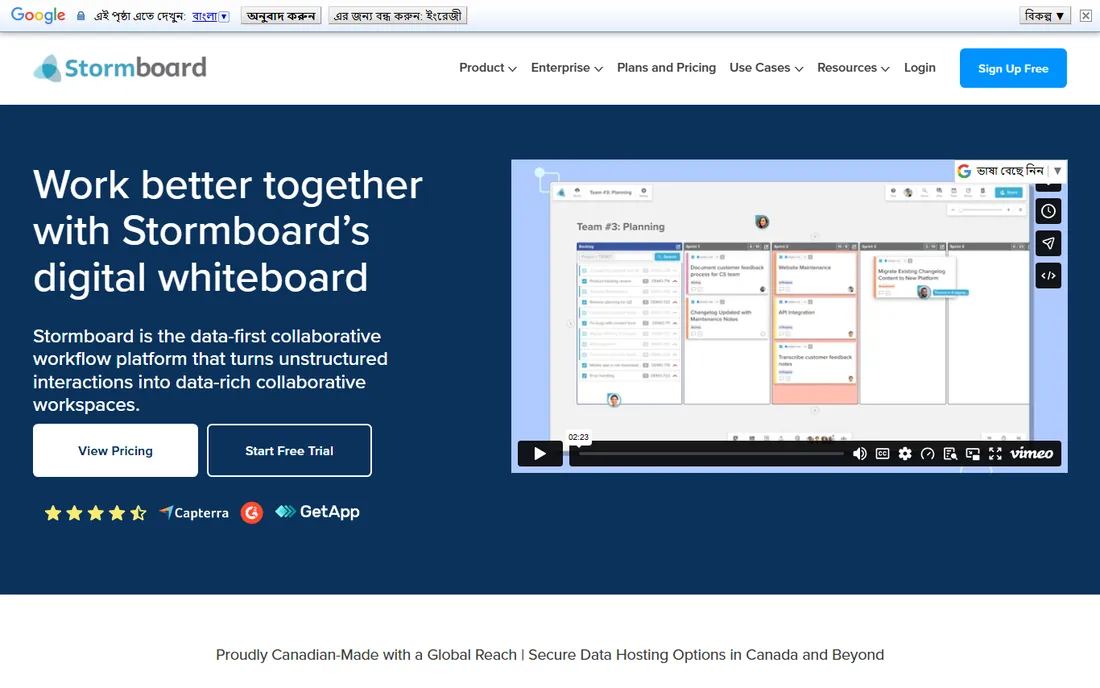This screenshot has height=688, width=1100.
Task: Click Sign Up Free button
Action: coord(1013,68)
